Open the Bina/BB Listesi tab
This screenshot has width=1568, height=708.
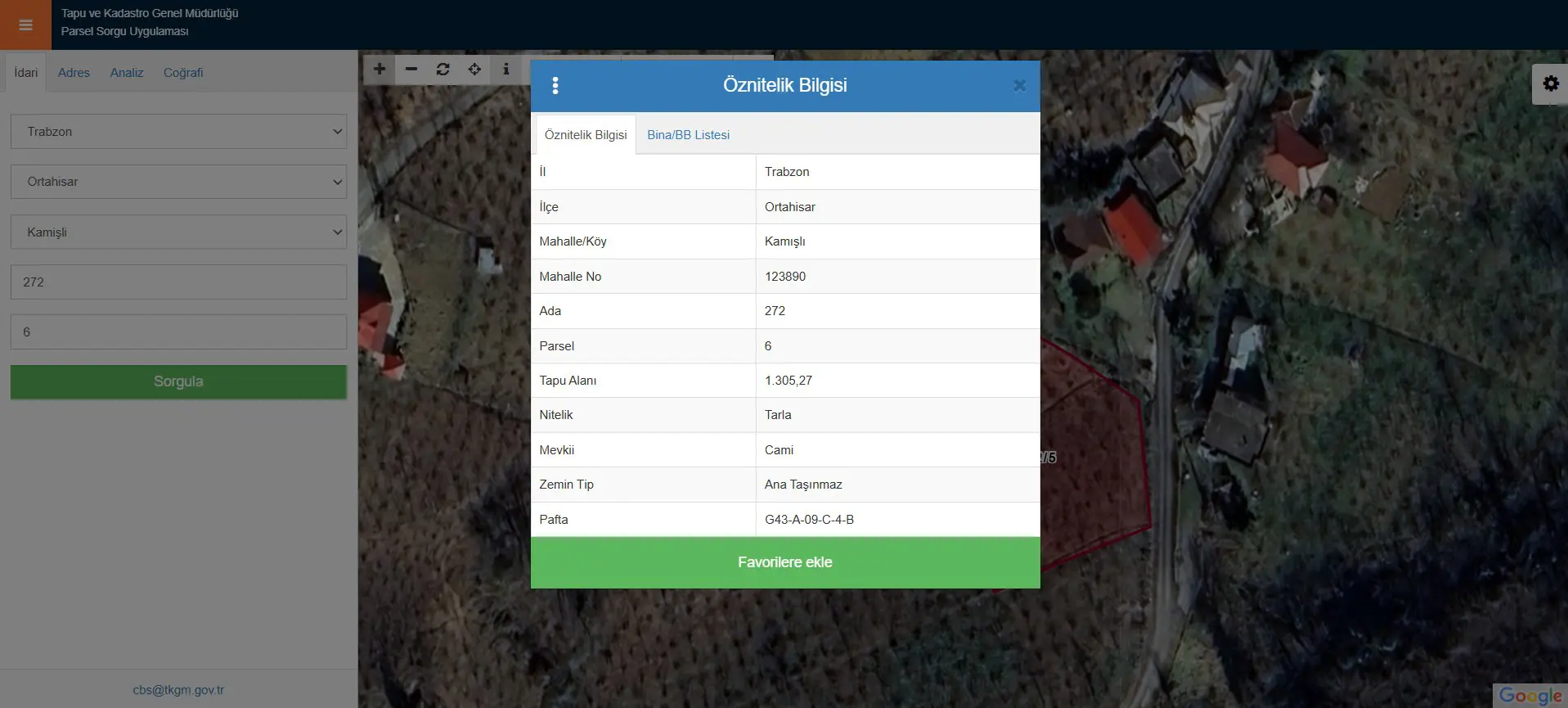tap(689, 135)
